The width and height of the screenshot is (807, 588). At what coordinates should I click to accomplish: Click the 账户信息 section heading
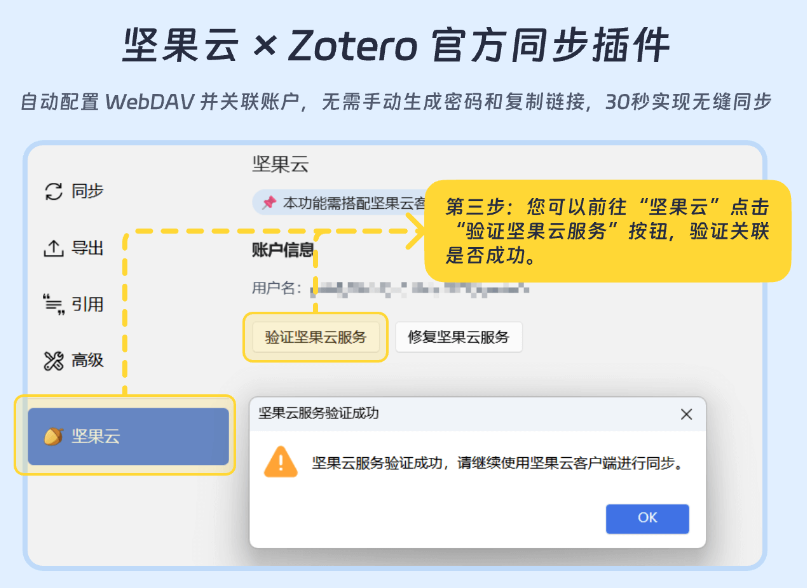(283, 251)
